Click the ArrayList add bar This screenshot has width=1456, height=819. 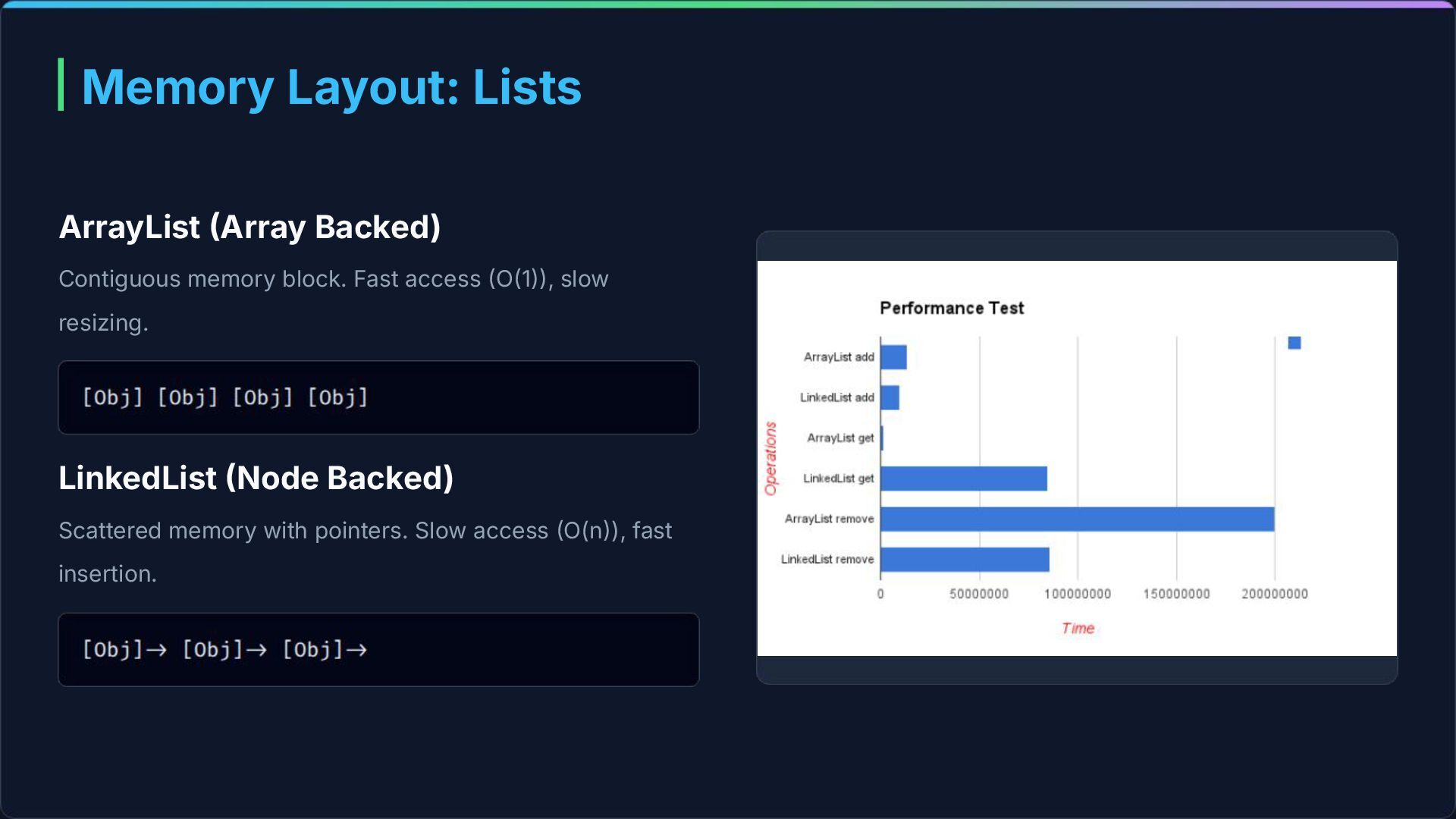[893, 357]
